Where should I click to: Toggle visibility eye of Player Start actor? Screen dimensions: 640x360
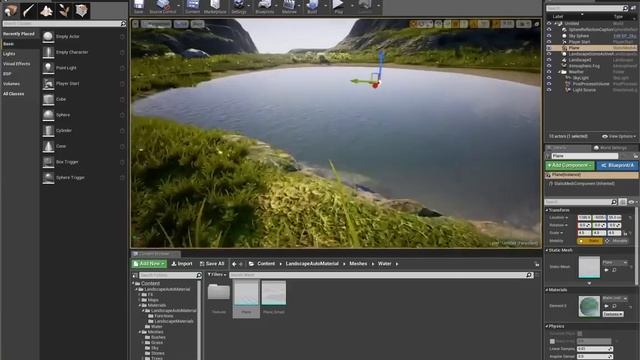tap(549, 42)
